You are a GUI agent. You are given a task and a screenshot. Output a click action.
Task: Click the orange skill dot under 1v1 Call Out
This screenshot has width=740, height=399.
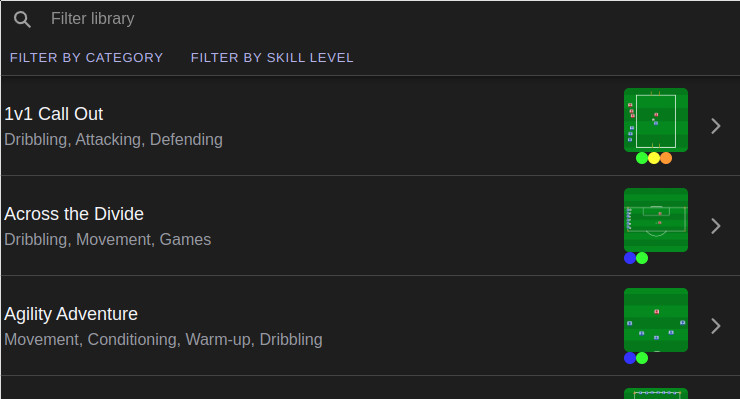666,158
